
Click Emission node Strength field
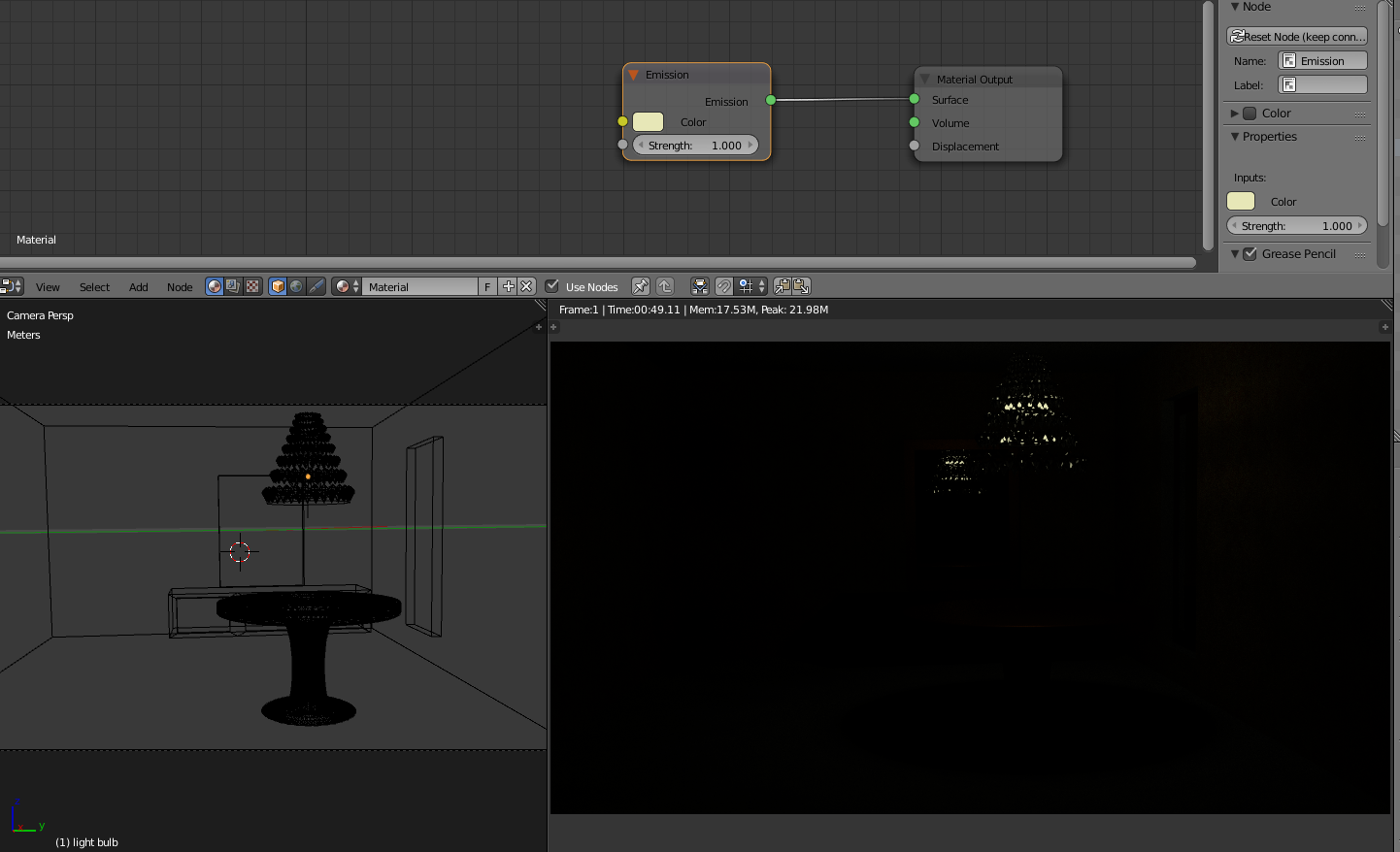pos(695,146)
